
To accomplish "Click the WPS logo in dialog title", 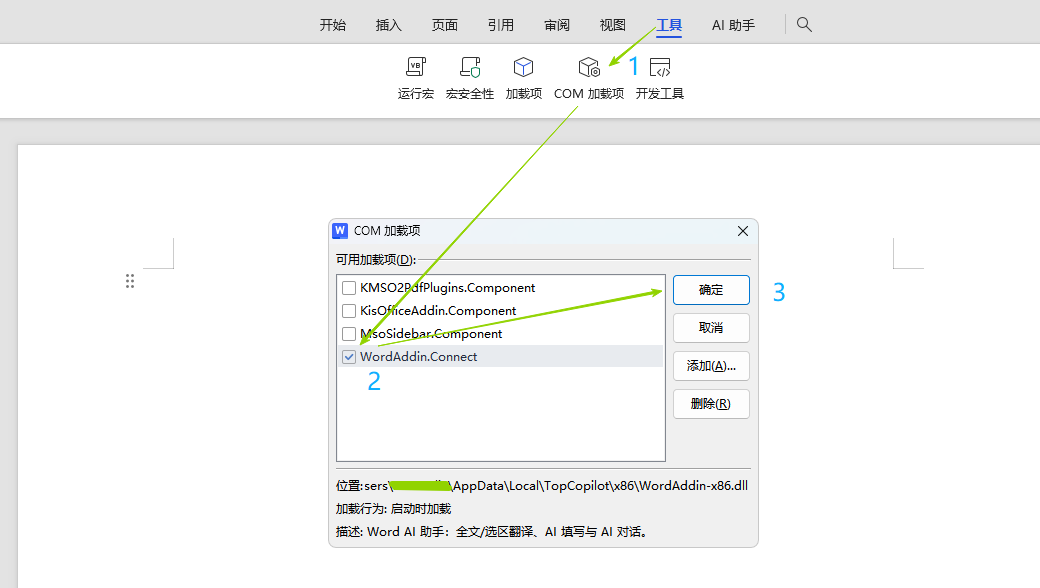I will pos(340,230).
